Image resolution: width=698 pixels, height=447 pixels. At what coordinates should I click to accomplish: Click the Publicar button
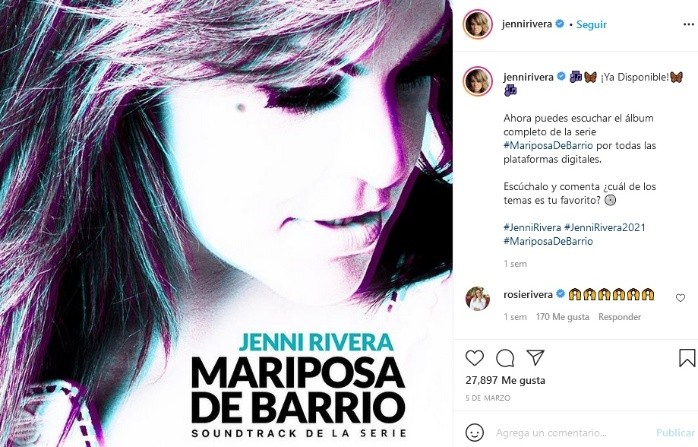coord(675,433)
